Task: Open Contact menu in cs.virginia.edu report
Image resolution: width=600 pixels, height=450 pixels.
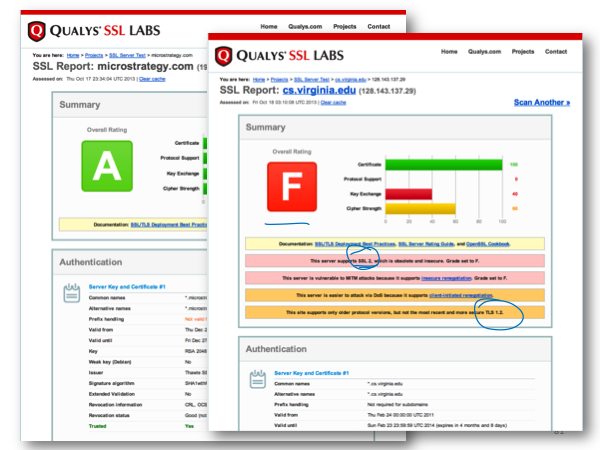Action: [556, 52]
